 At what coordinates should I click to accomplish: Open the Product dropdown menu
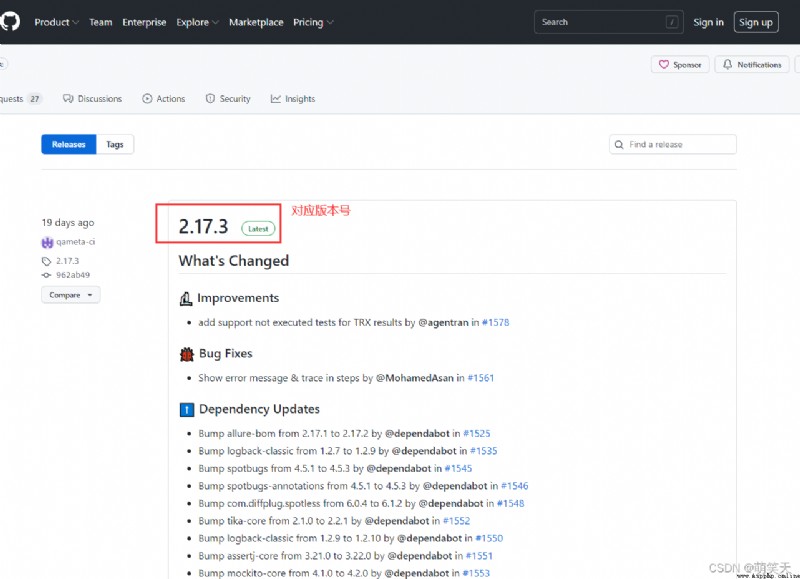(56, 22)
